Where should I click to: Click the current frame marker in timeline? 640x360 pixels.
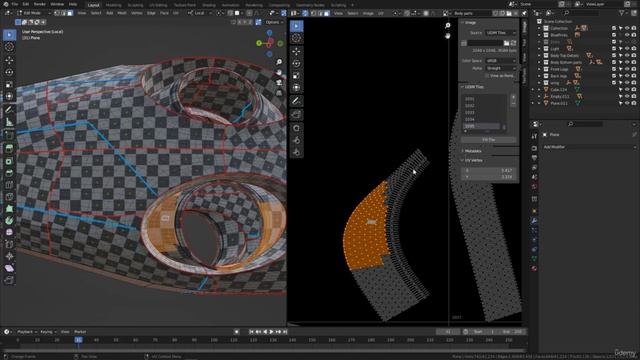pos(78,340)
